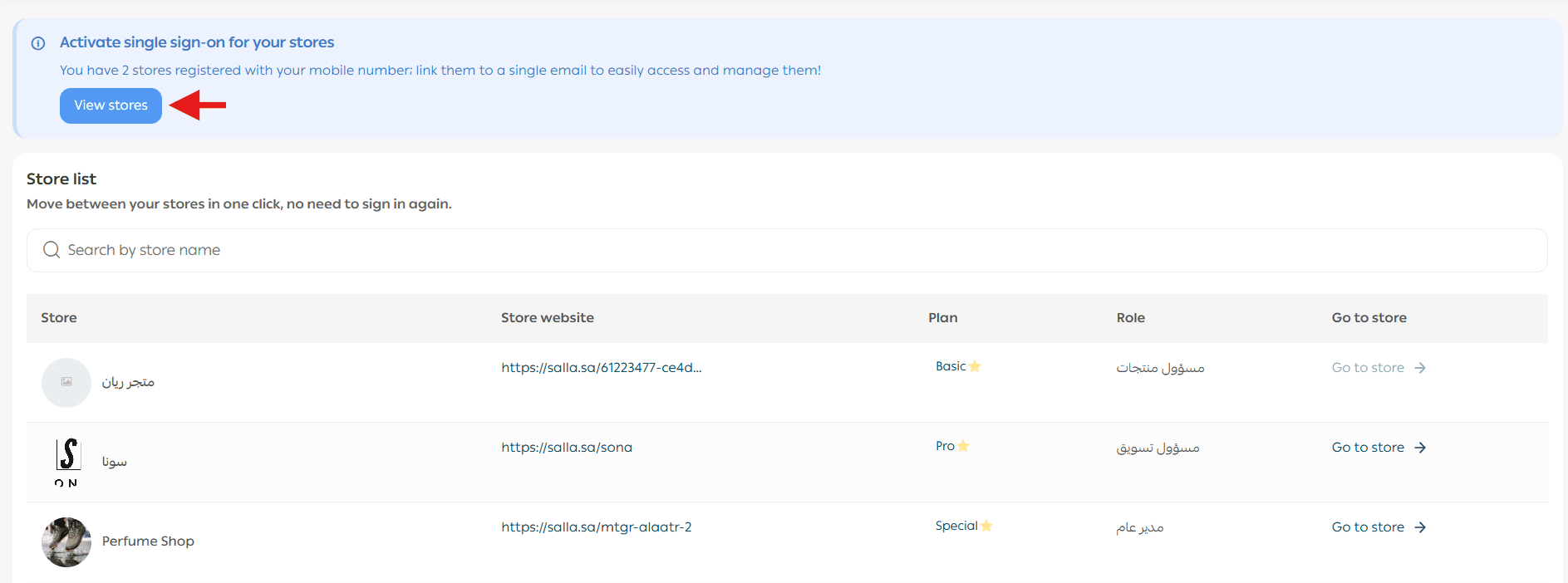Click the Store column header
The height and width of the screenshot is (583, 1568).
59,317
